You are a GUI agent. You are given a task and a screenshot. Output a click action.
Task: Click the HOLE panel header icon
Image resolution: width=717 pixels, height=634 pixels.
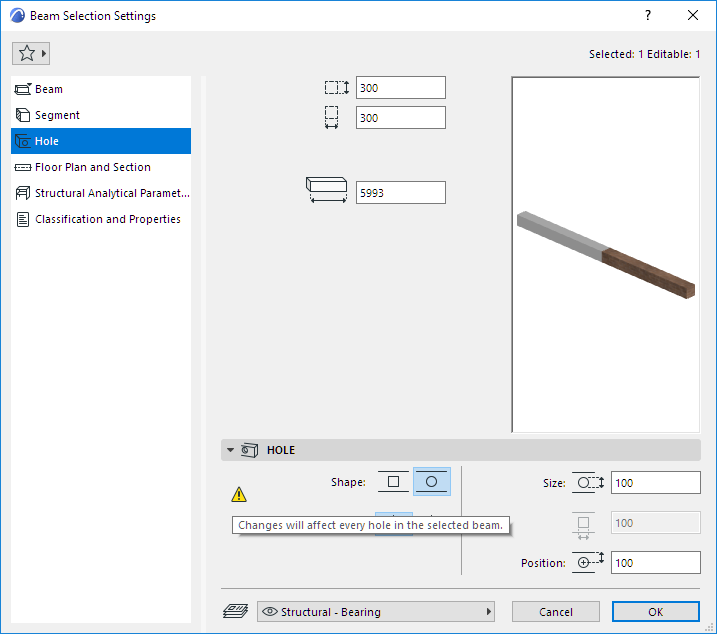click(x=250, y=450)
